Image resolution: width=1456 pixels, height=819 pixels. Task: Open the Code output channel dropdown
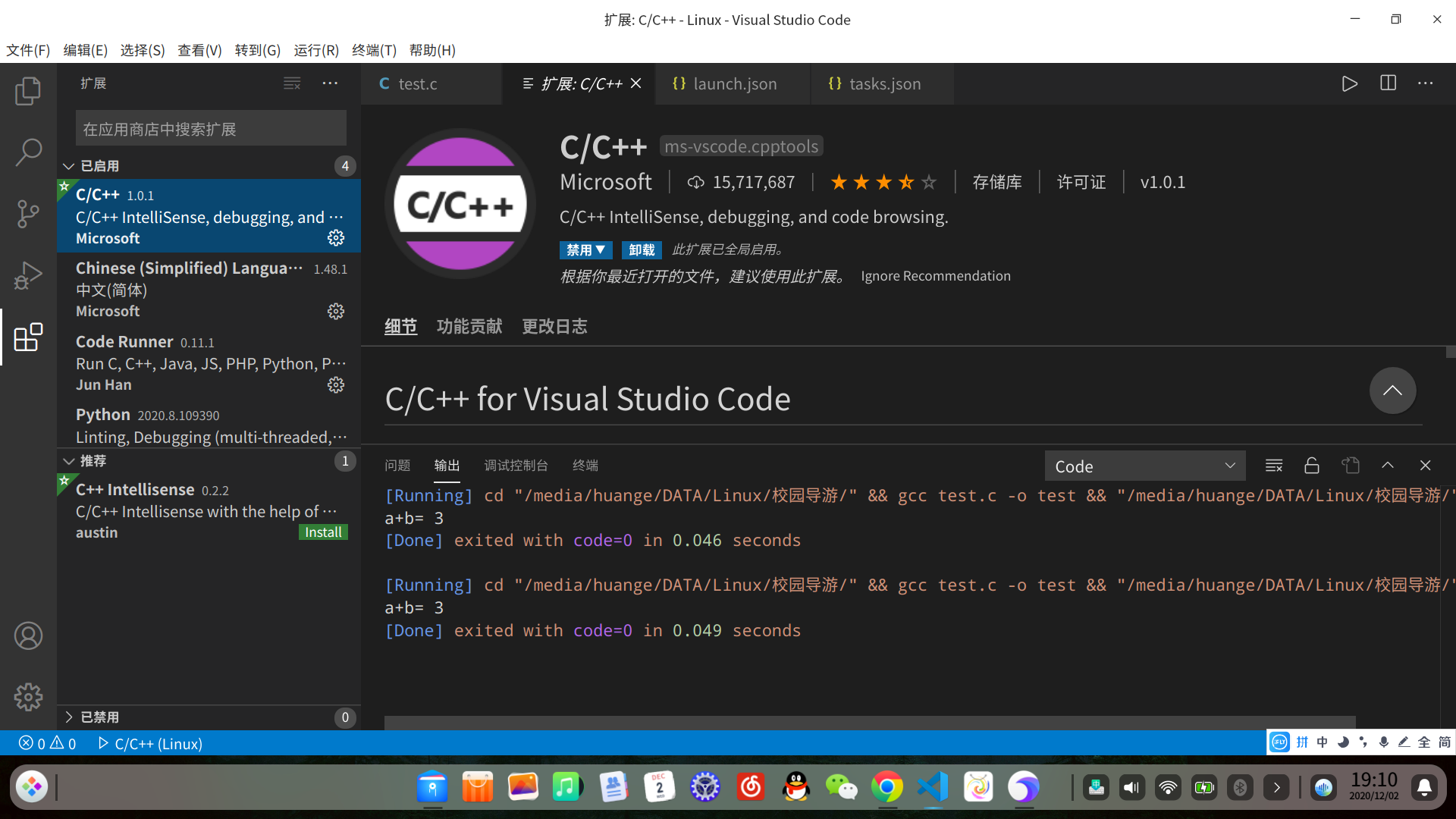[1145, 466]
